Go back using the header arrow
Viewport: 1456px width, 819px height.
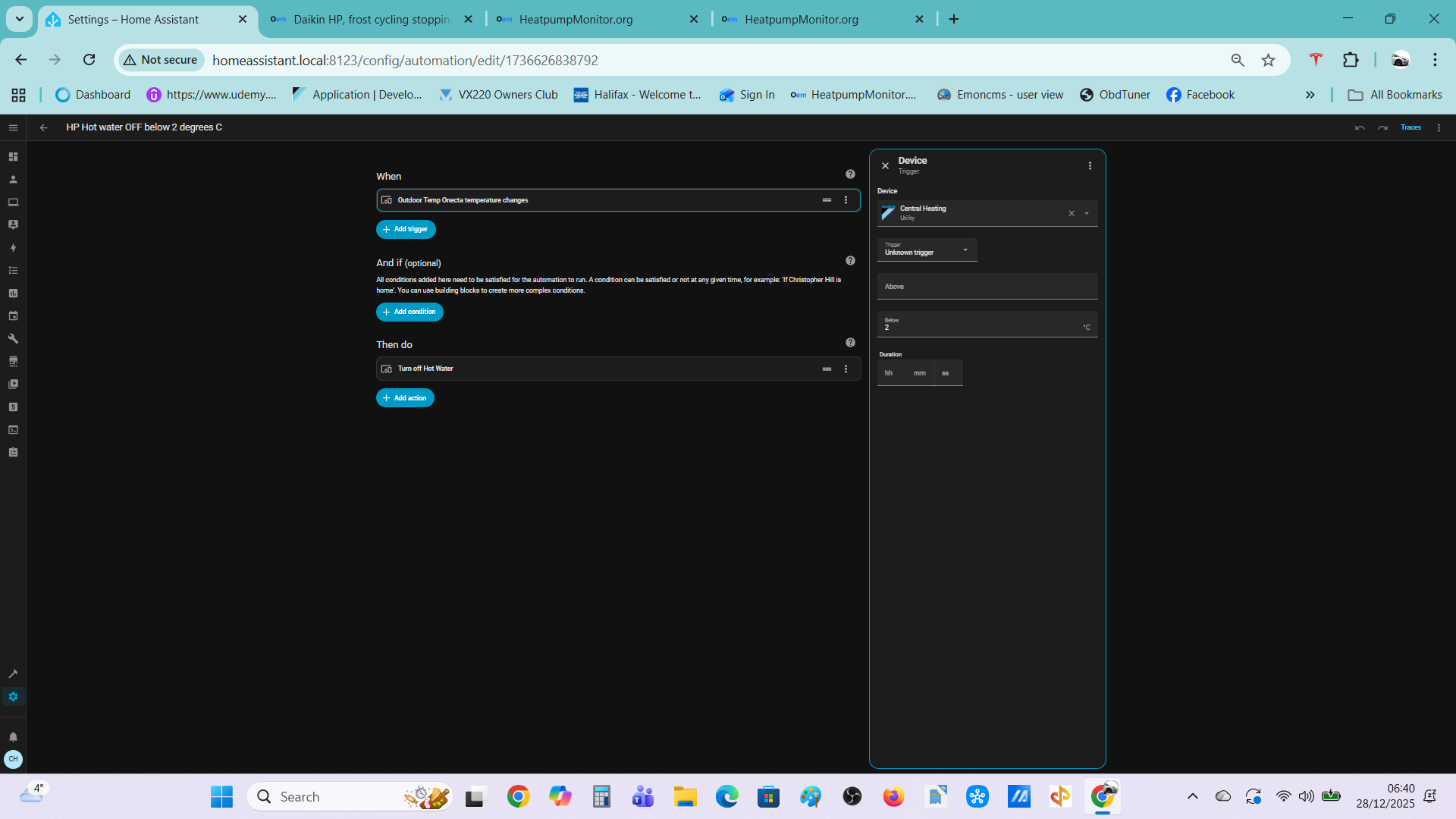[x=43, y=127]
